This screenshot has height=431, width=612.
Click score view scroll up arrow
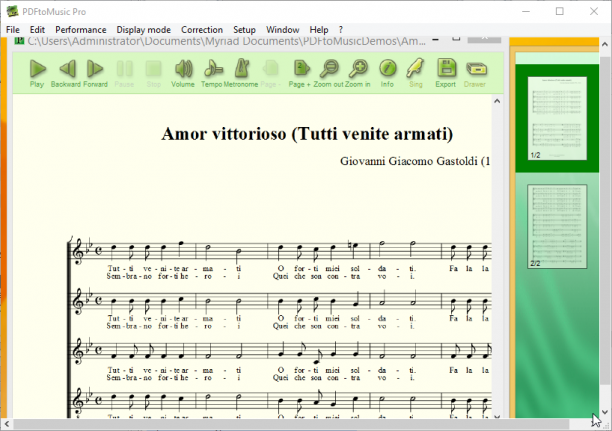click(x=497, y=101)
